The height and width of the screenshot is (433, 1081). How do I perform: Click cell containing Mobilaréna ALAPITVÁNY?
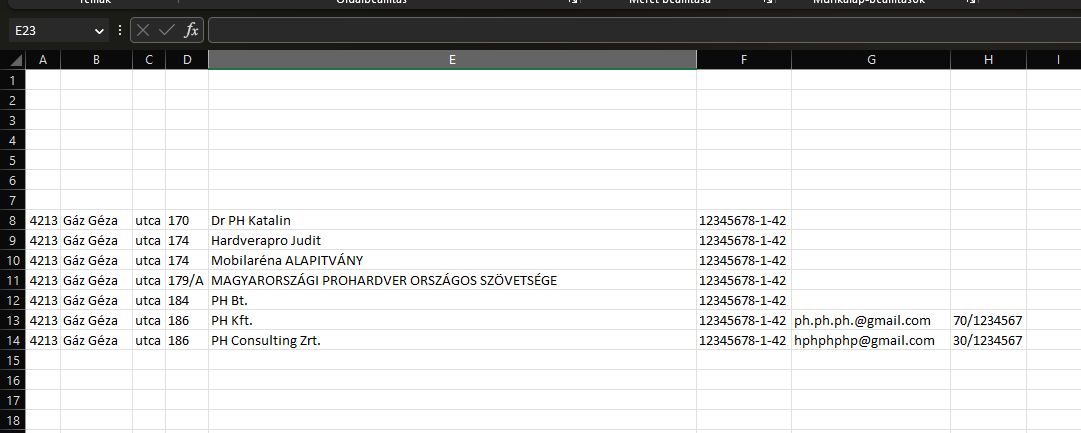click(452, 261)
